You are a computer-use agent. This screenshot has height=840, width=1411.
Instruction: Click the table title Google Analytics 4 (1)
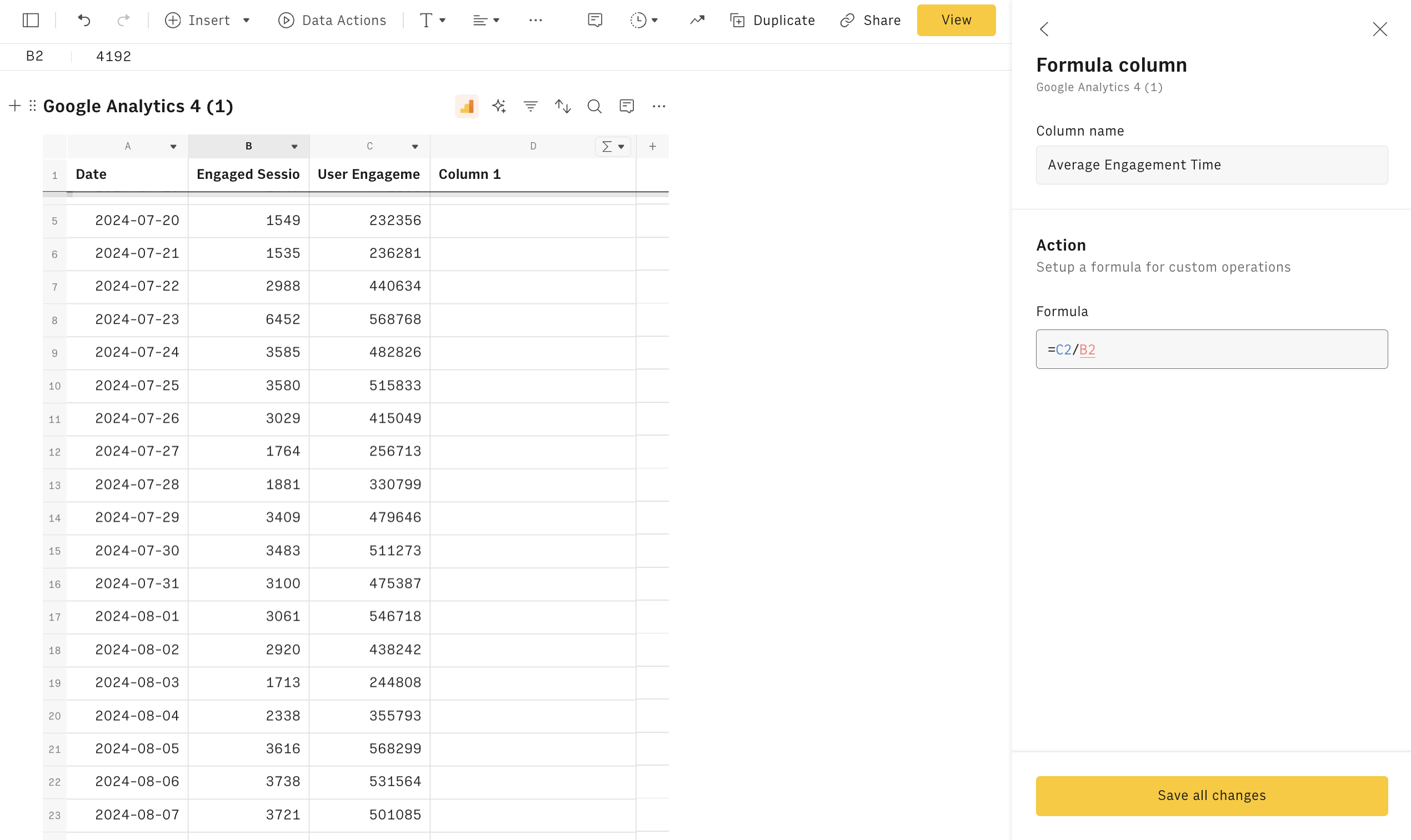138,107
